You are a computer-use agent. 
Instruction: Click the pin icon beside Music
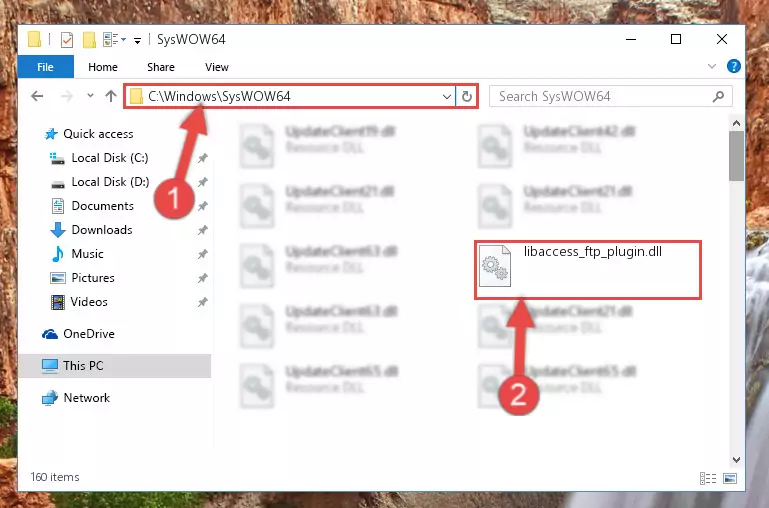pos(203,254)
